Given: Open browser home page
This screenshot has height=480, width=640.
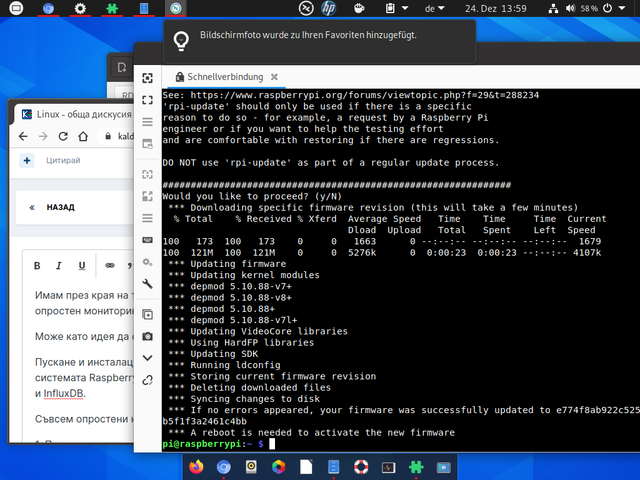Looking at the screenshot, I should pyautogui.click(x=83, y=136).
